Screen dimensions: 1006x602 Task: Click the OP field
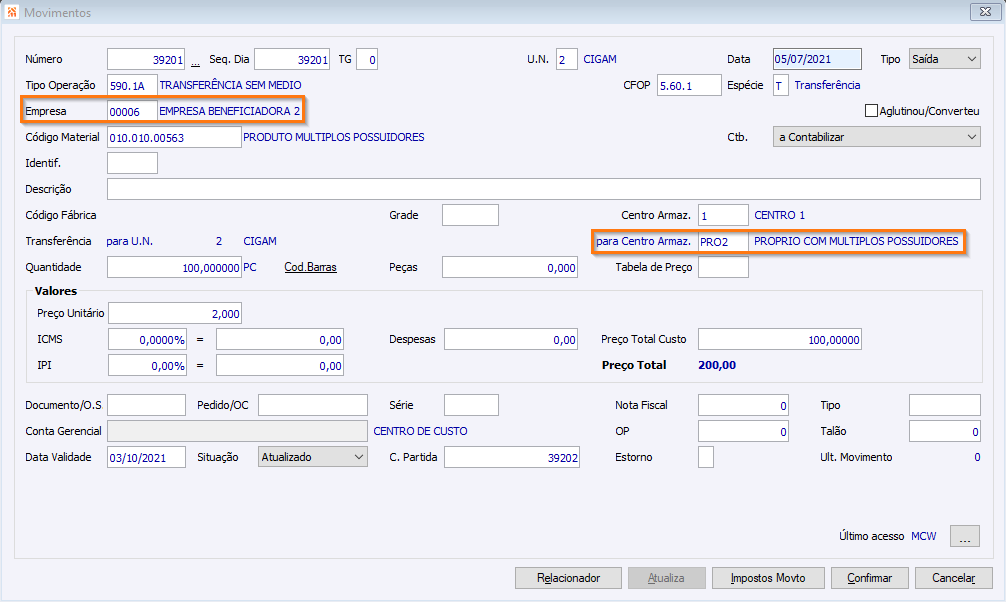pos(743,431)
